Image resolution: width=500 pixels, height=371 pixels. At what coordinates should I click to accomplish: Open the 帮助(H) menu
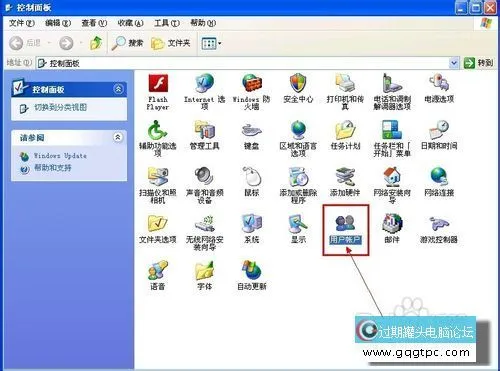(203, 23)
